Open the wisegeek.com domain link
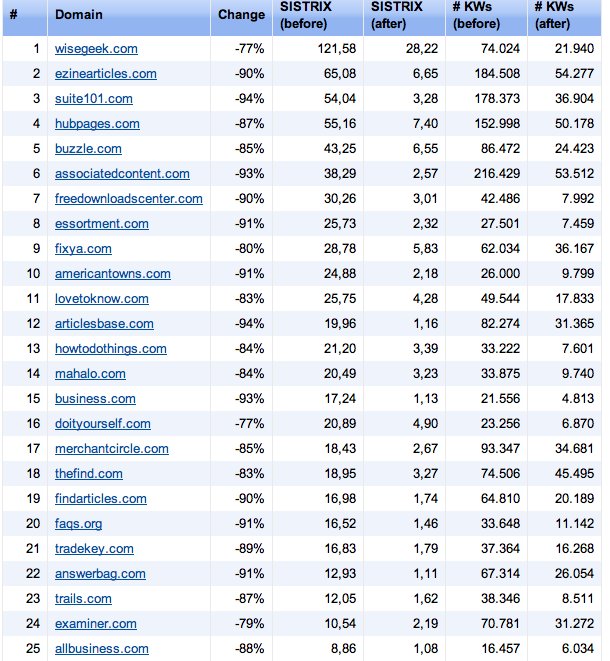Image resolution: width=610 pixels, height=661 pixels. [x=96, y=48]
